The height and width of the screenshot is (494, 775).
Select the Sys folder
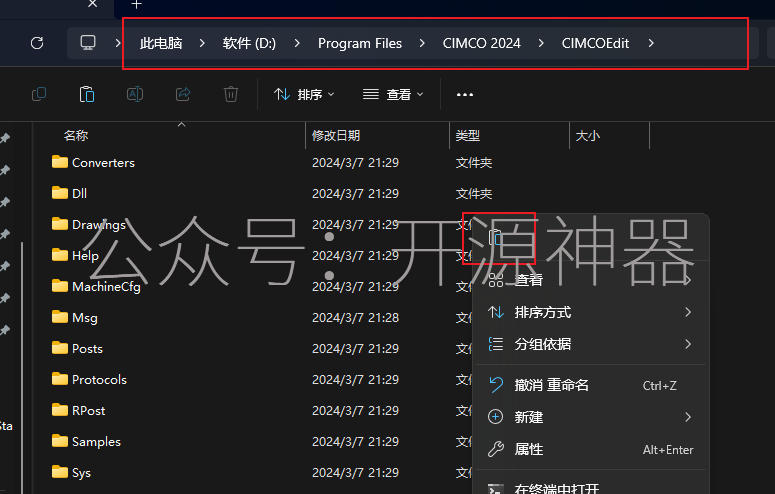pos(81,473)
